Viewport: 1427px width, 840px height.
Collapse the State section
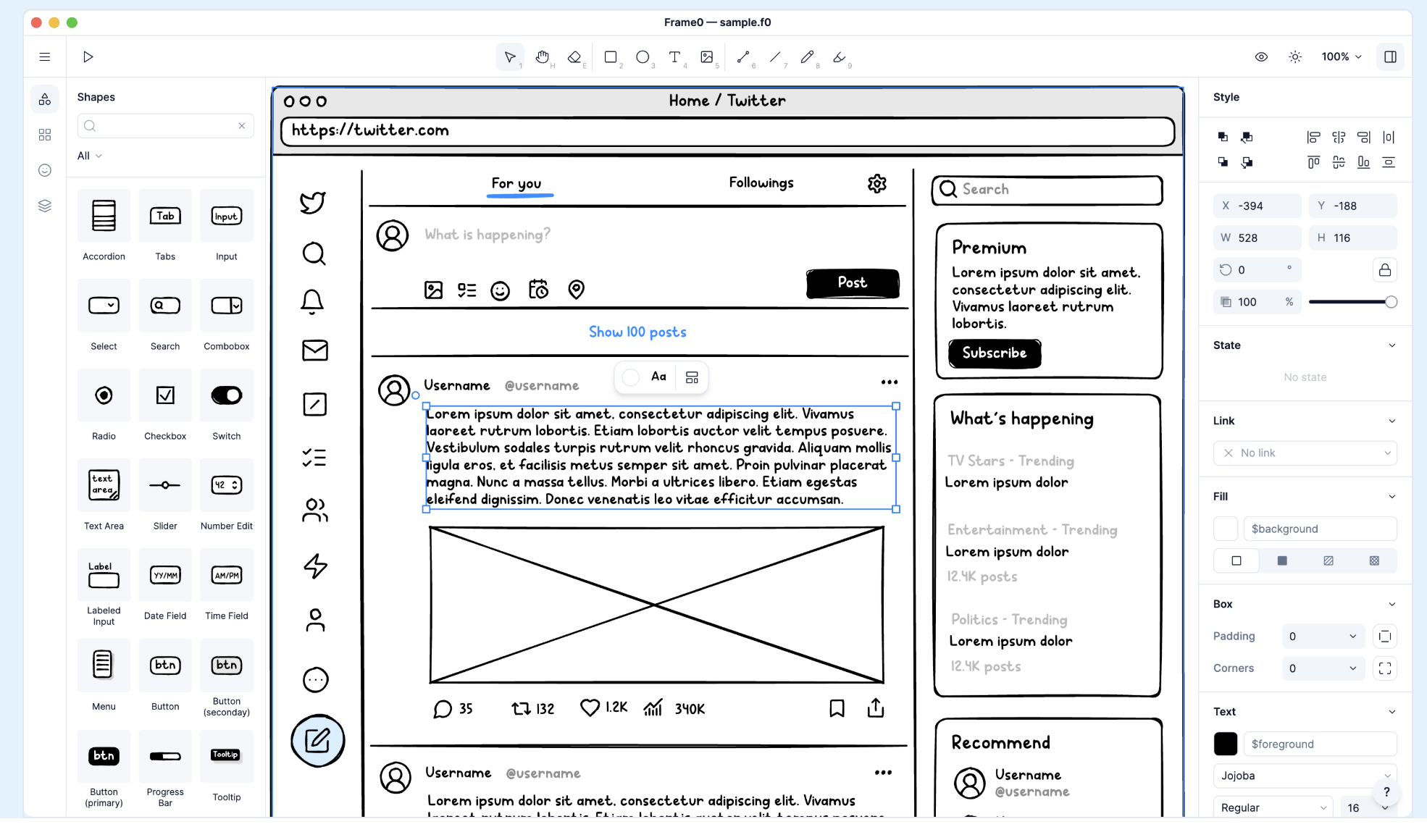[x=1392, y=345]
